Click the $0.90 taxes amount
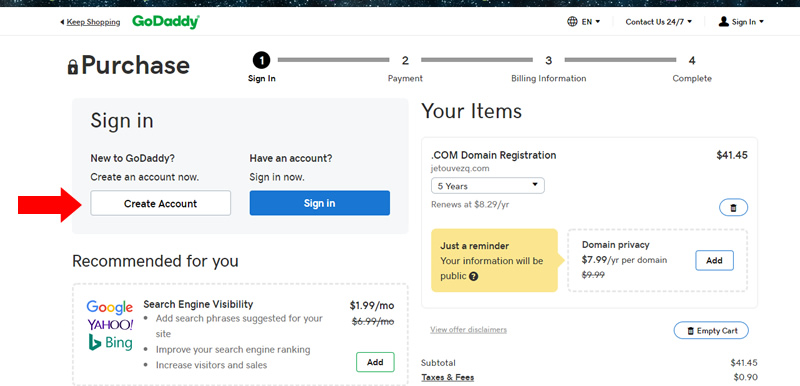Image resolution: width=800 pixels, height=386 pixels. coord(745,377)
